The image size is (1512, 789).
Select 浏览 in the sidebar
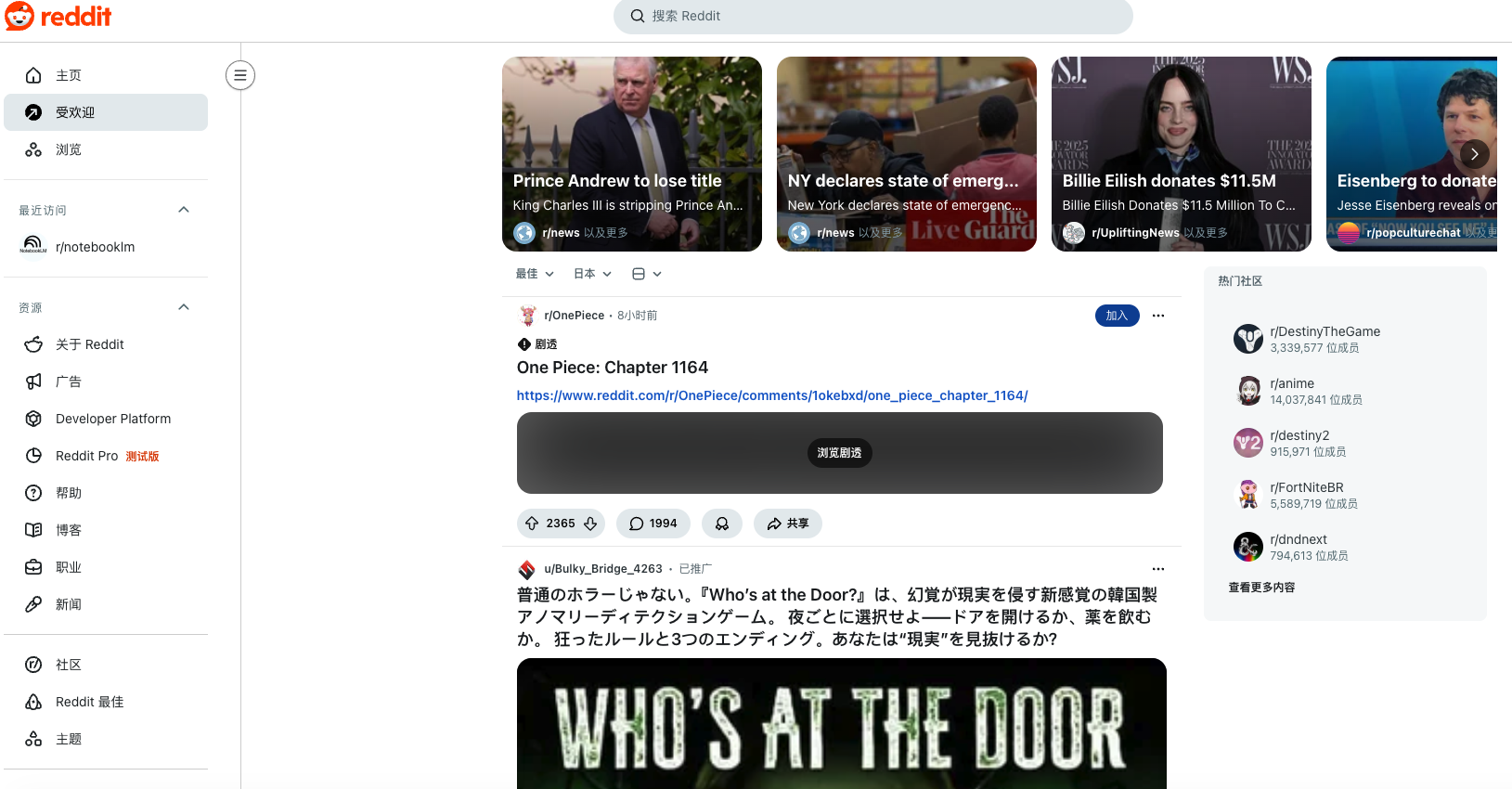point(106,149)
